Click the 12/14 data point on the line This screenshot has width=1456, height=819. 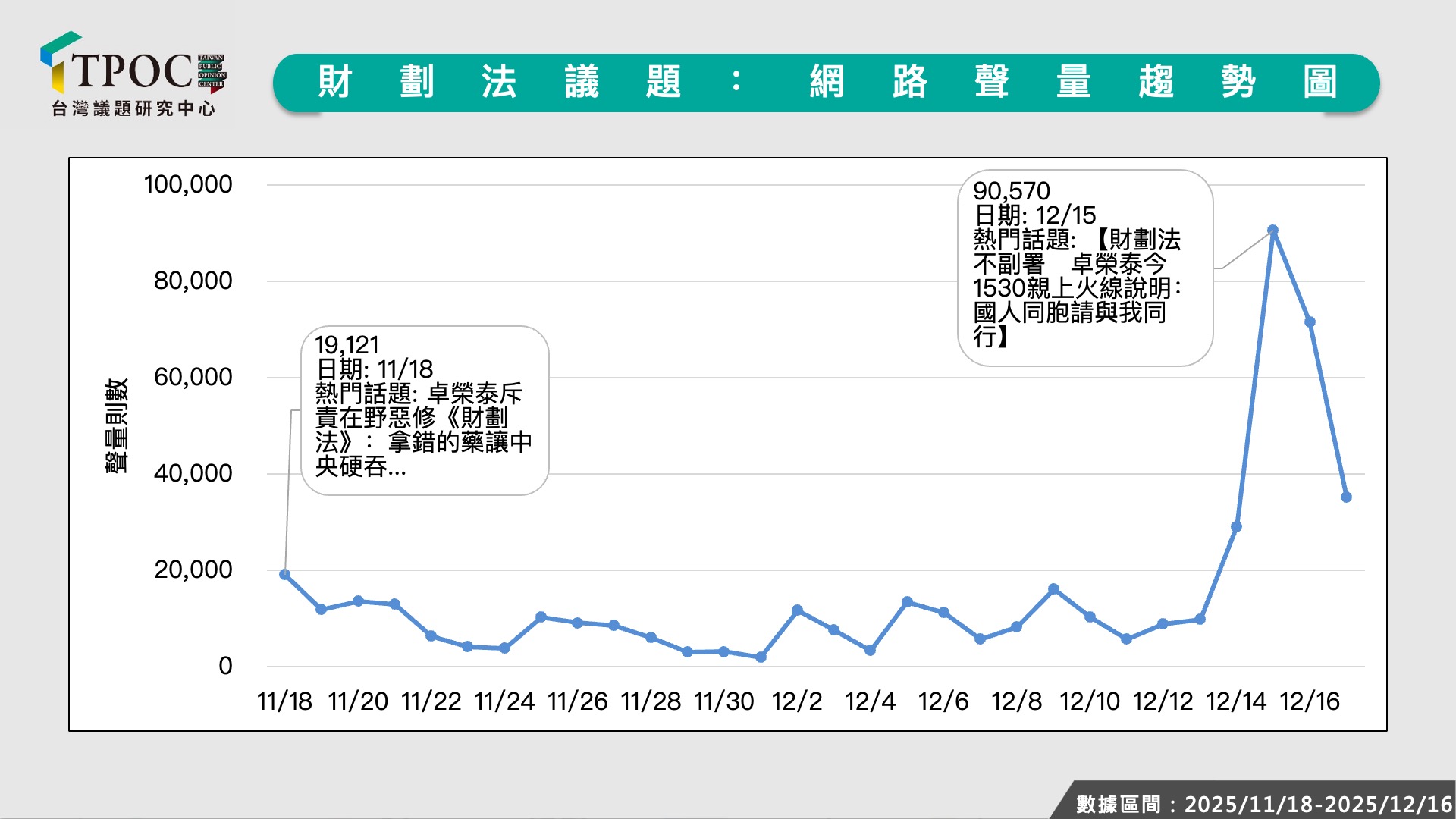[x=1236, y=527]
